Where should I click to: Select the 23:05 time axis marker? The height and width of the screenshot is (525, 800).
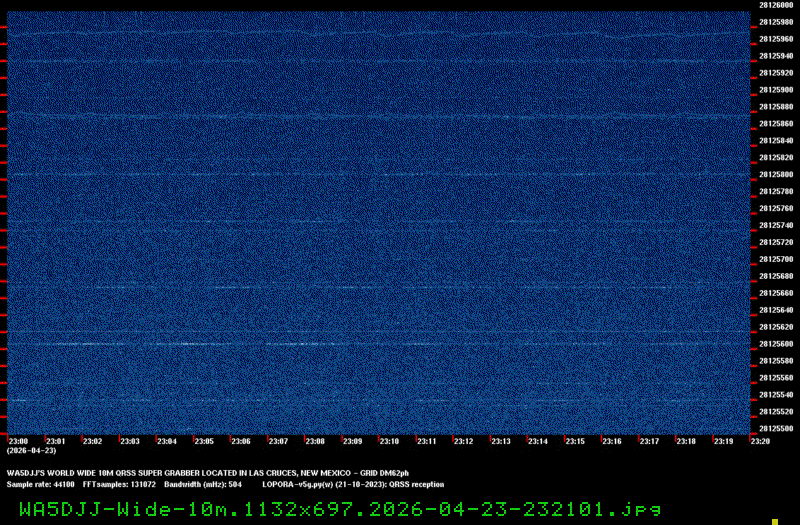204,441
